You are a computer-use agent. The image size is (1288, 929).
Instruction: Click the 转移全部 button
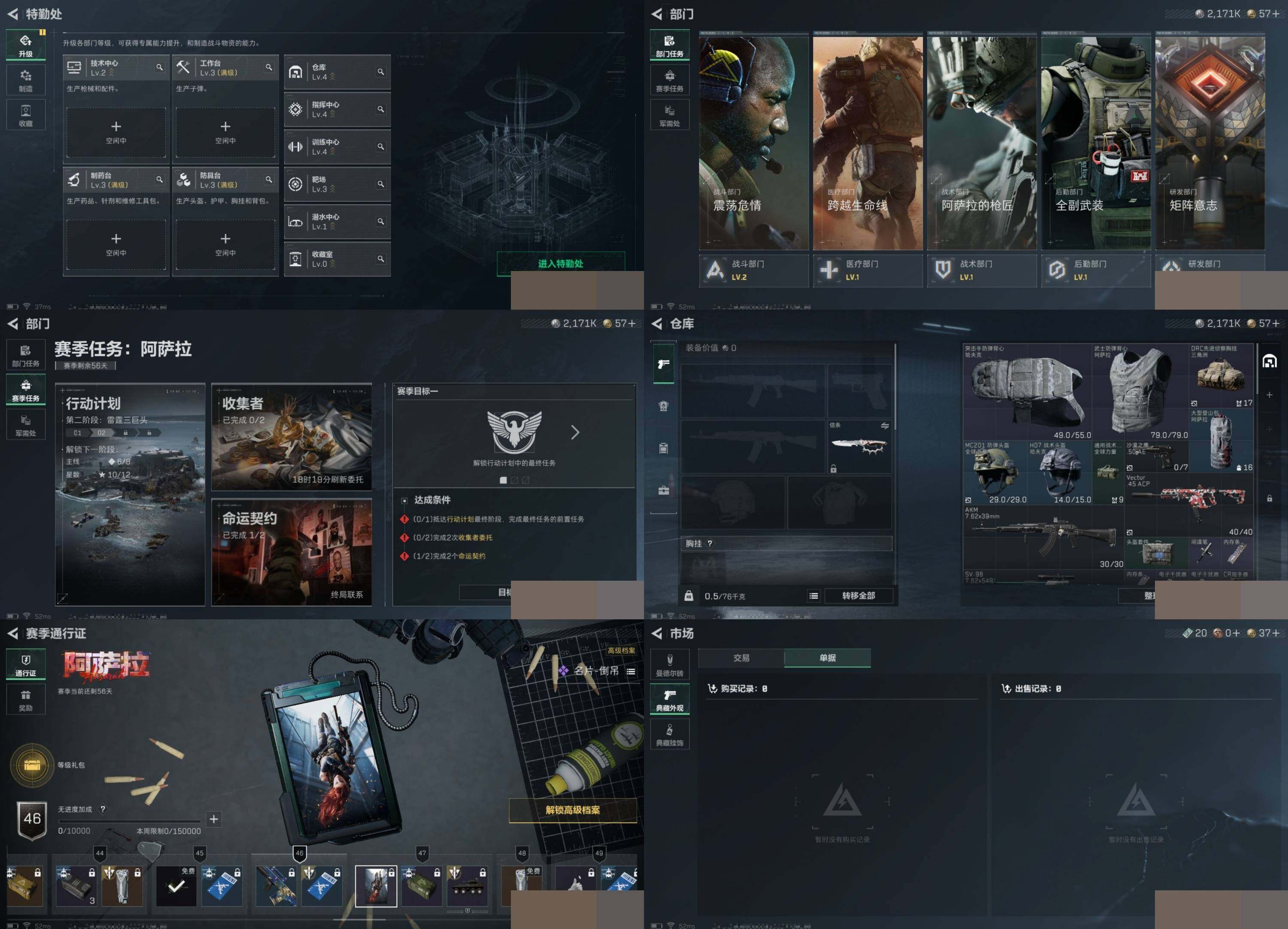point(858,595)
